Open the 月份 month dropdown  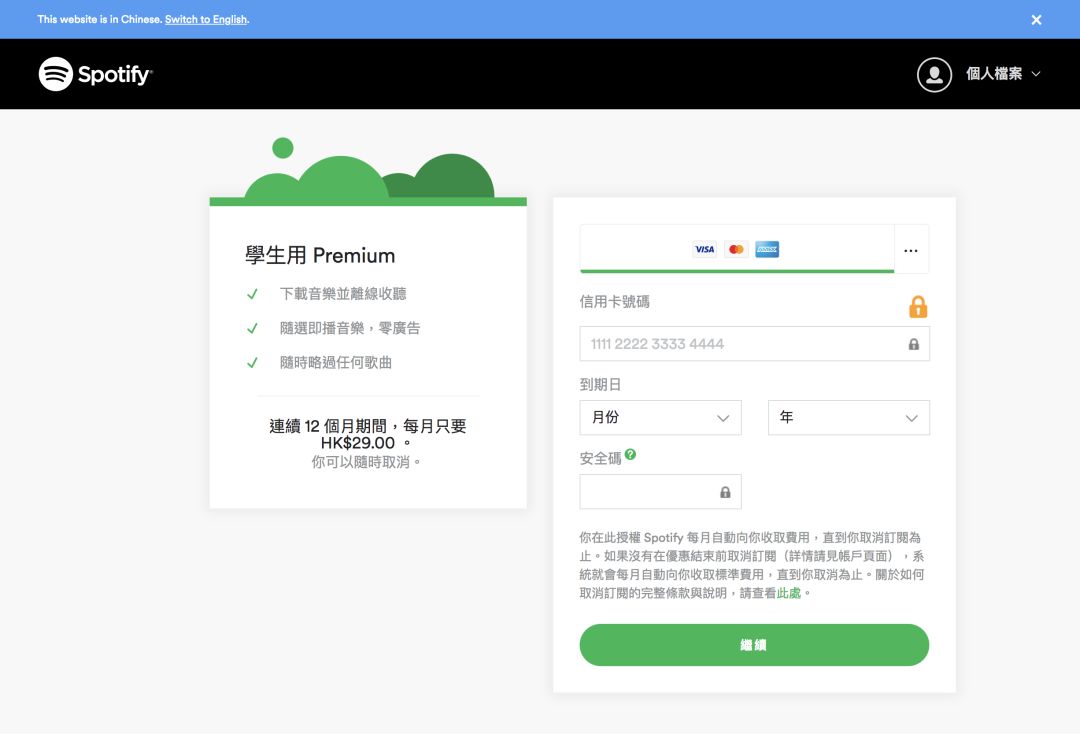coord(661,417)
